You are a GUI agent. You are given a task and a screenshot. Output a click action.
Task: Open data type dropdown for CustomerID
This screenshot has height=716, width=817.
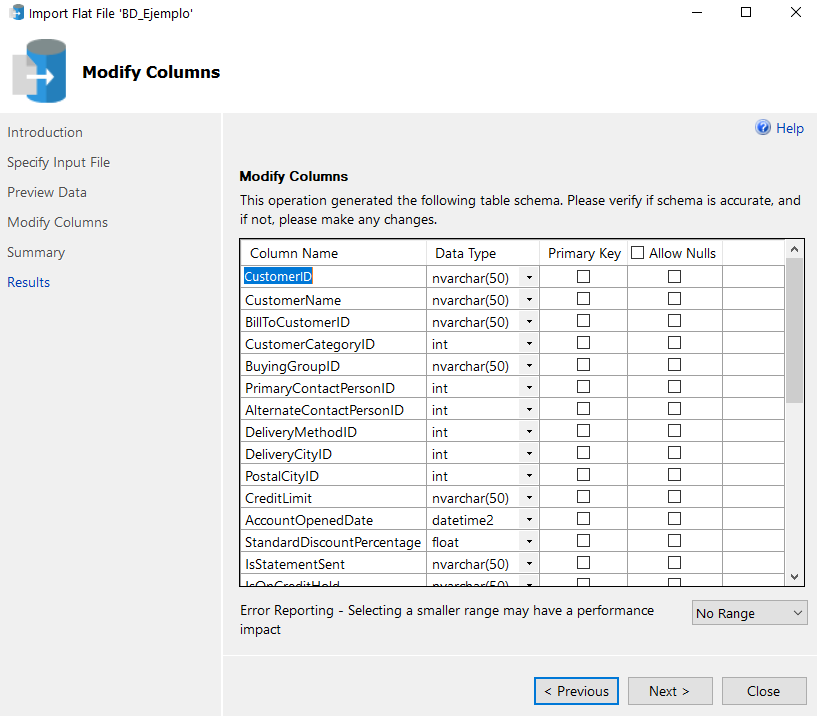529,277
